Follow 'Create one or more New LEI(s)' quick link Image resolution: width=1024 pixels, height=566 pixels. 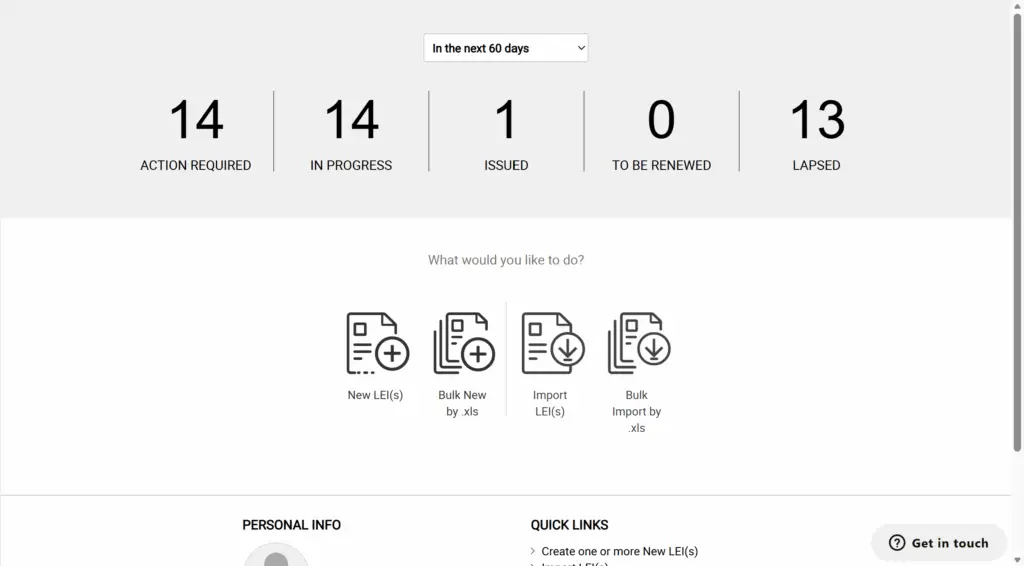pyautogui.click(x=619, y=552)
